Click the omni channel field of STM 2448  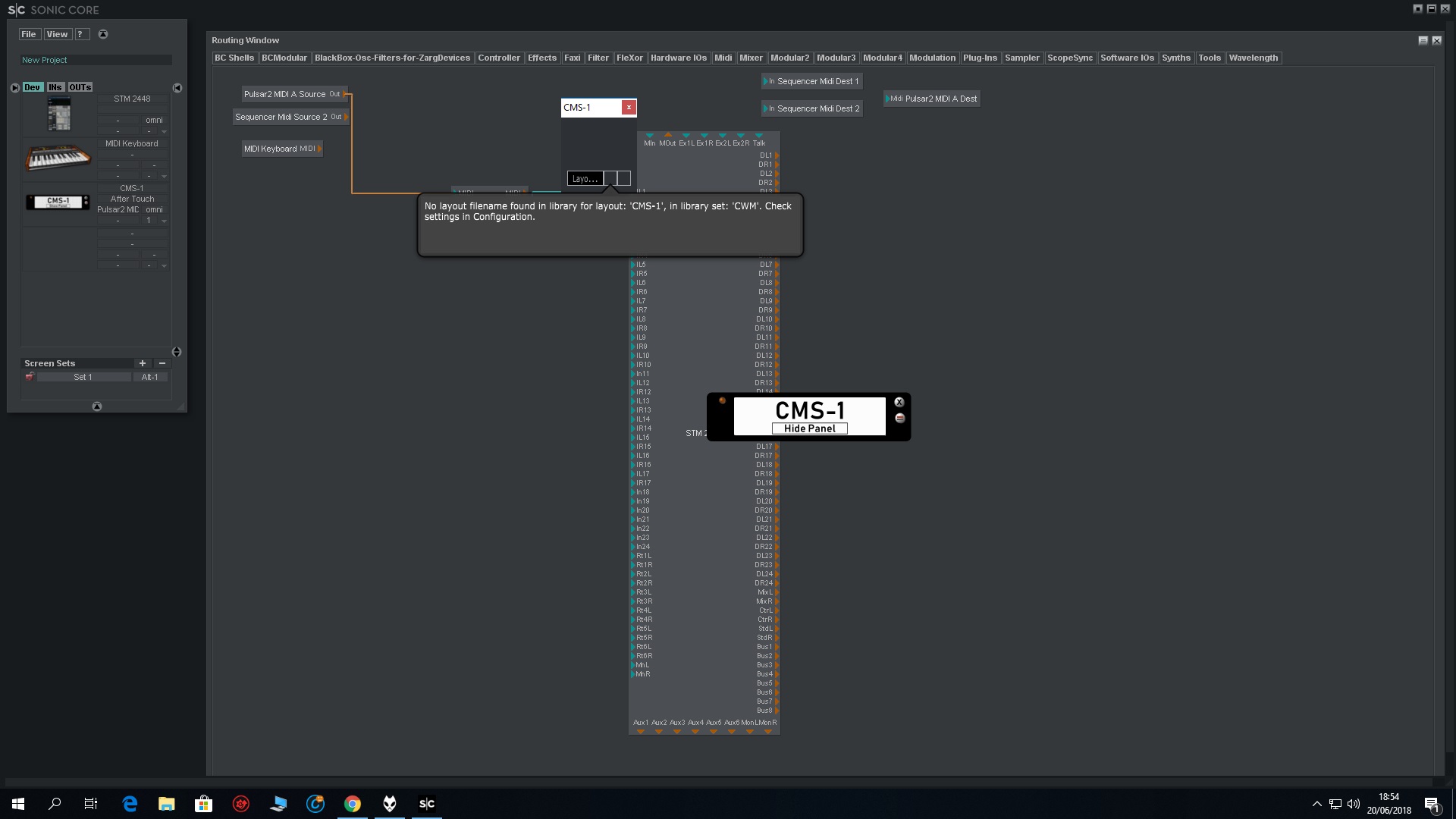(154, 120)
